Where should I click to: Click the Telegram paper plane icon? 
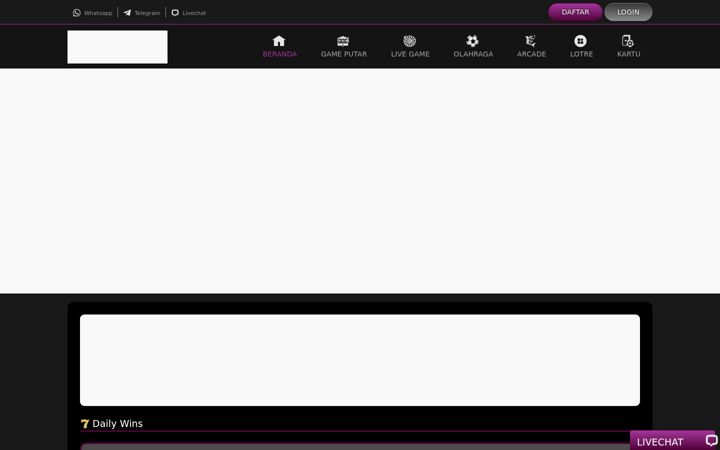(x=127, y=13)
